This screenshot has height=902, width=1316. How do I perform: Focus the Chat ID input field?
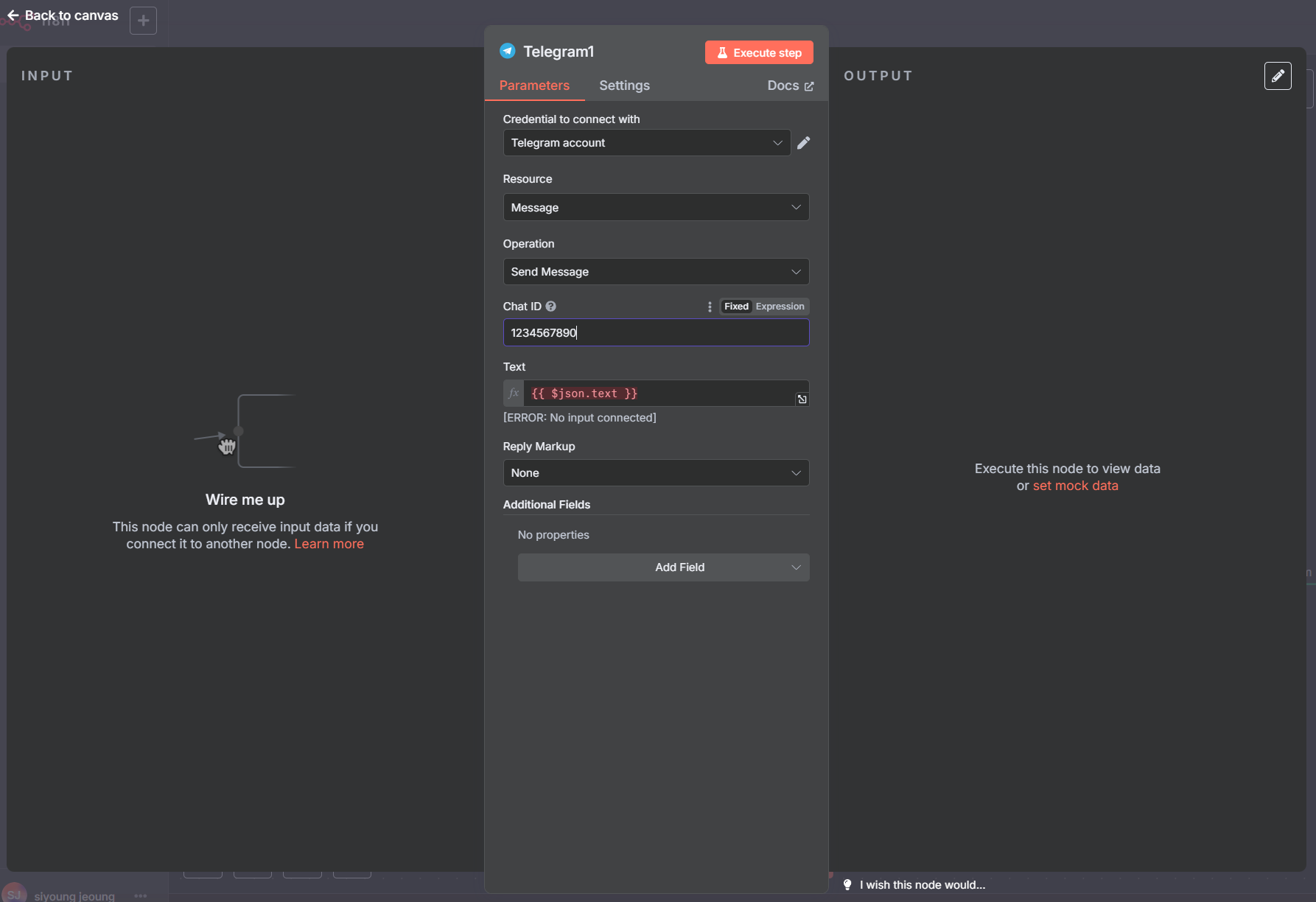pyautogui.click(x=656, y=333)
